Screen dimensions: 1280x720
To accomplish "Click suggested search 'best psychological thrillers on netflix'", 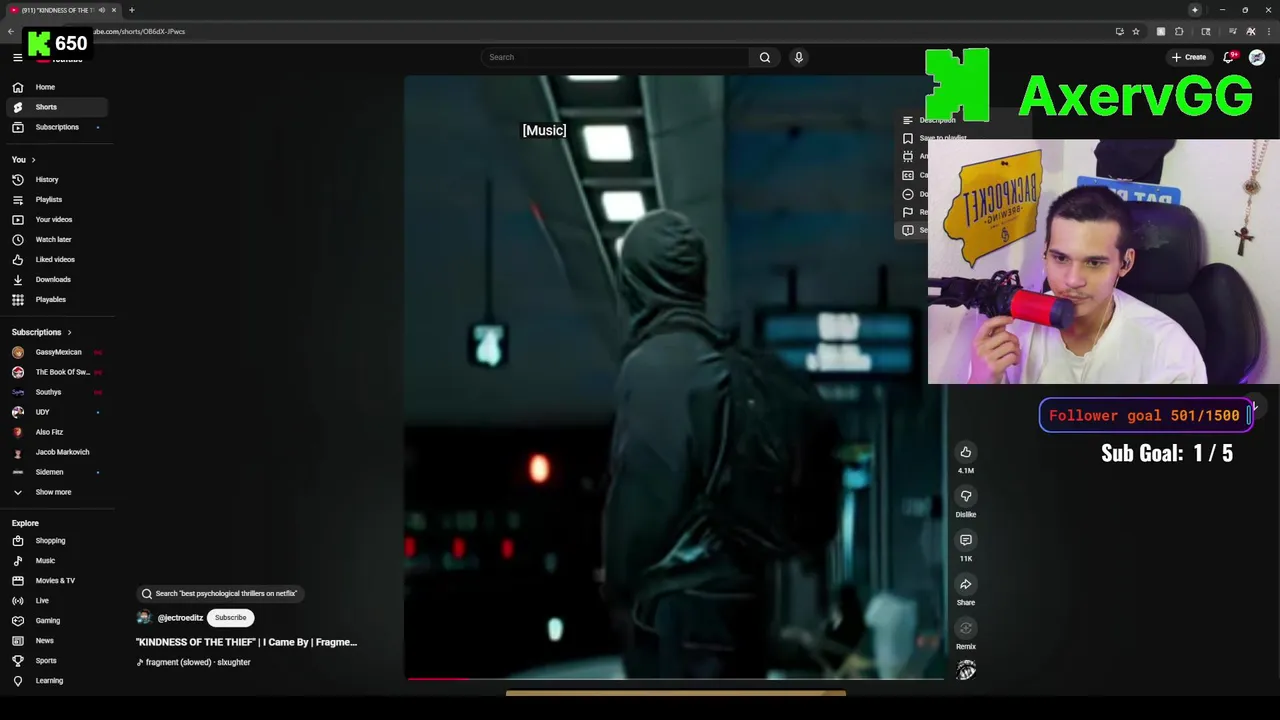I will [219, 594].
